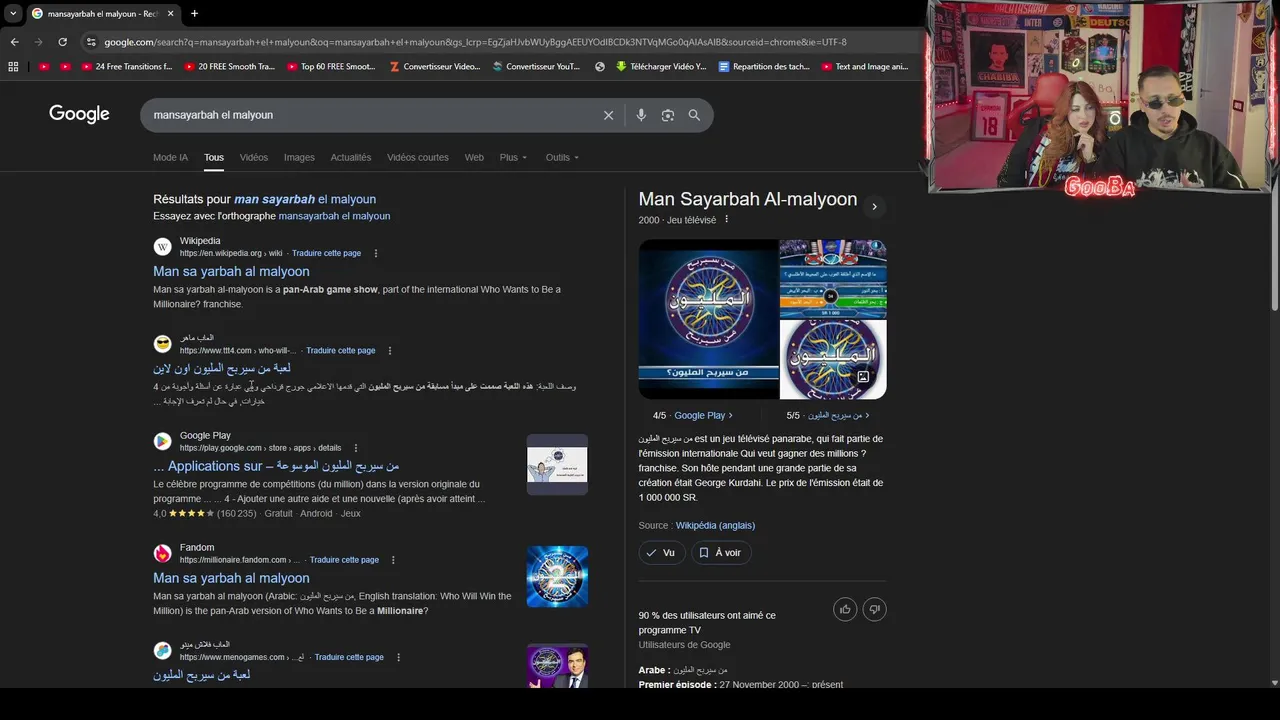
Task: Click the Google logo
Action: 79,114
